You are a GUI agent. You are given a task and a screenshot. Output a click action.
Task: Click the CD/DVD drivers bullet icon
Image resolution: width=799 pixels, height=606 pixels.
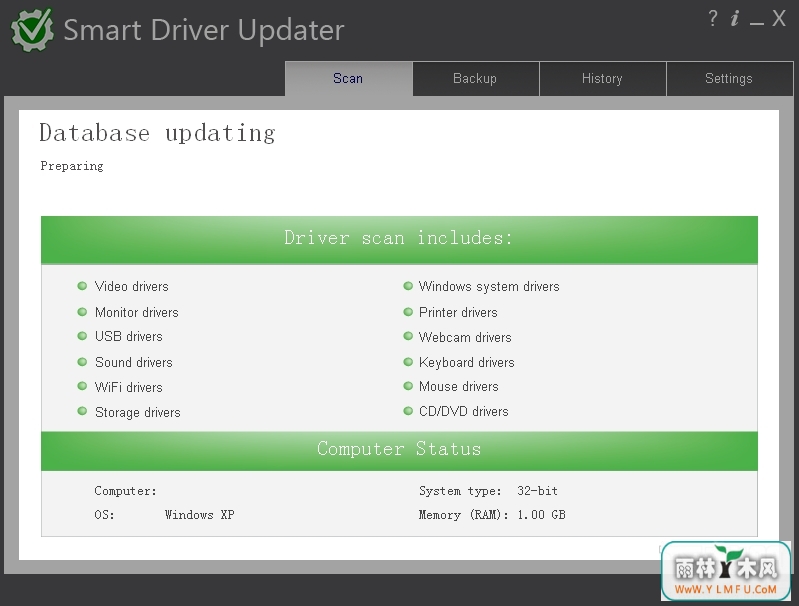click(x=408, y=411)
